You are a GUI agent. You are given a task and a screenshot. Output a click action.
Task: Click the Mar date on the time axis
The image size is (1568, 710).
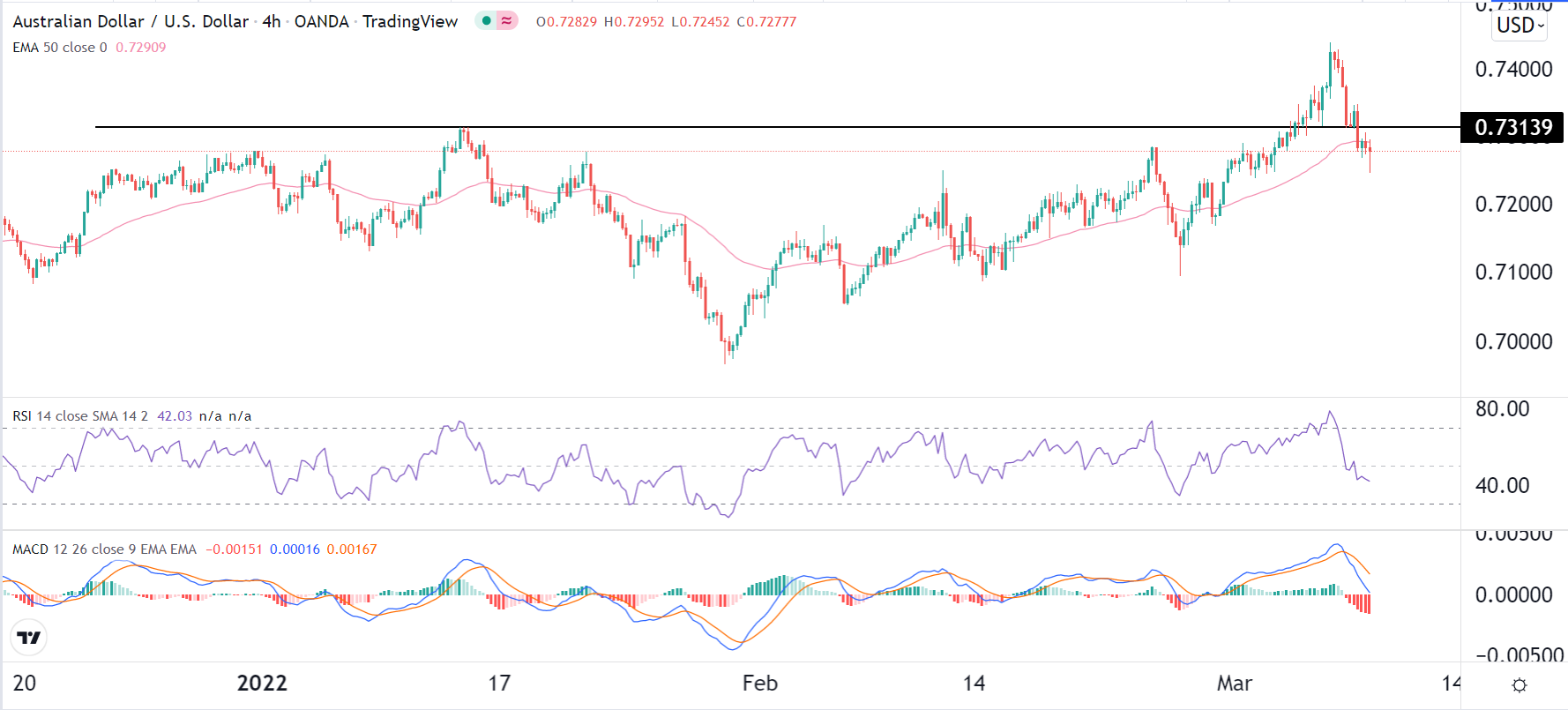[x=1234, y=684]
